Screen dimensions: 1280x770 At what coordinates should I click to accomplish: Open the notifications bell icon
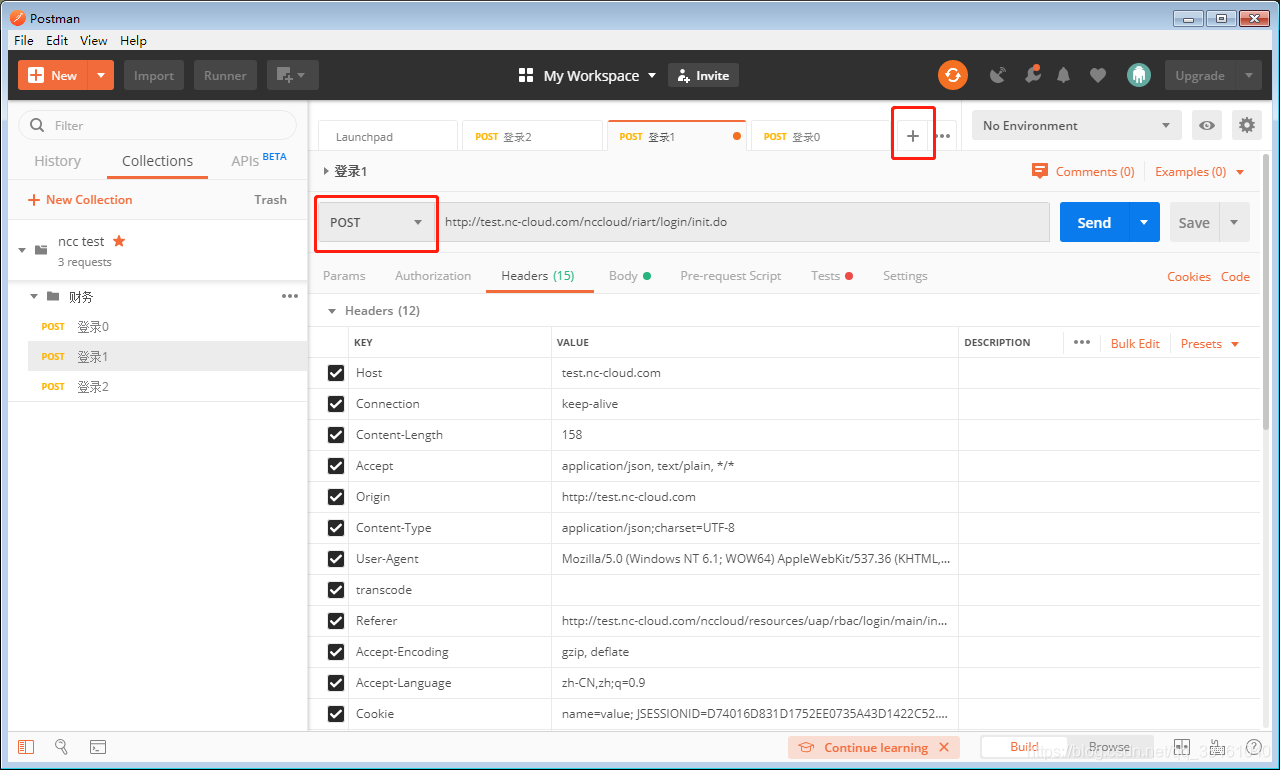pyautogui.click(x=1063, y=75)
